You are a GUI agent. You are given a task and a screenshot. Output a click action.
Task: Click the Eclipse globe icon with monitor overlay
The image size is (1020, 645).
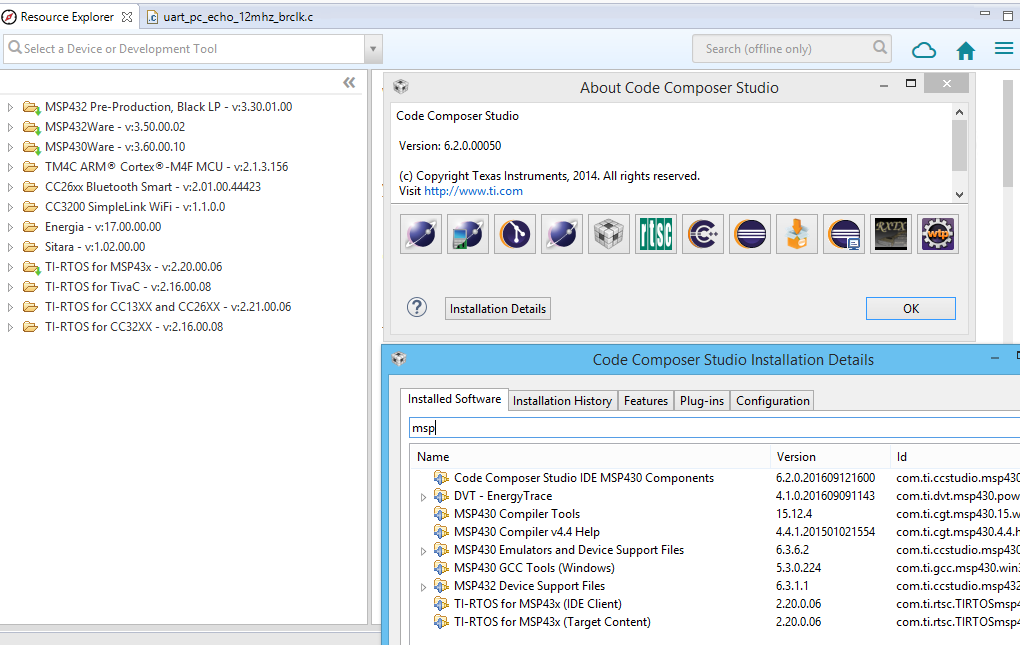(844, 234)
